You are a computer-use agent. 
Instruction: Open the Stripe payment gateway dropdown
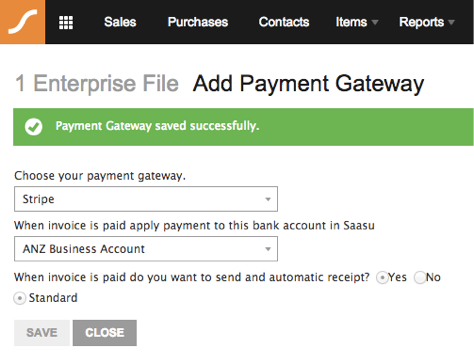point(146,199)
